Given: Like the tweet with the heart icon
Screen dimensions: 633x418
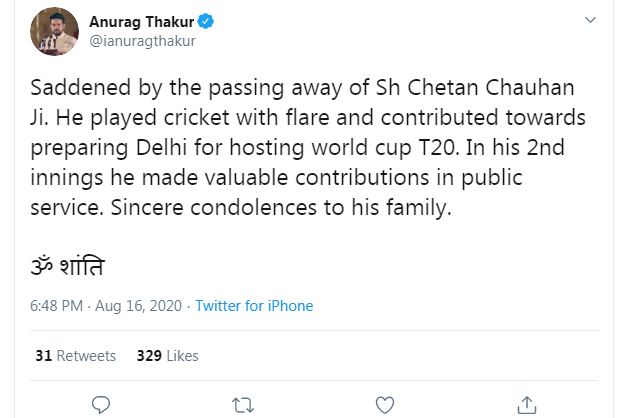Looking at the screenshot, I should coord(385,405).
